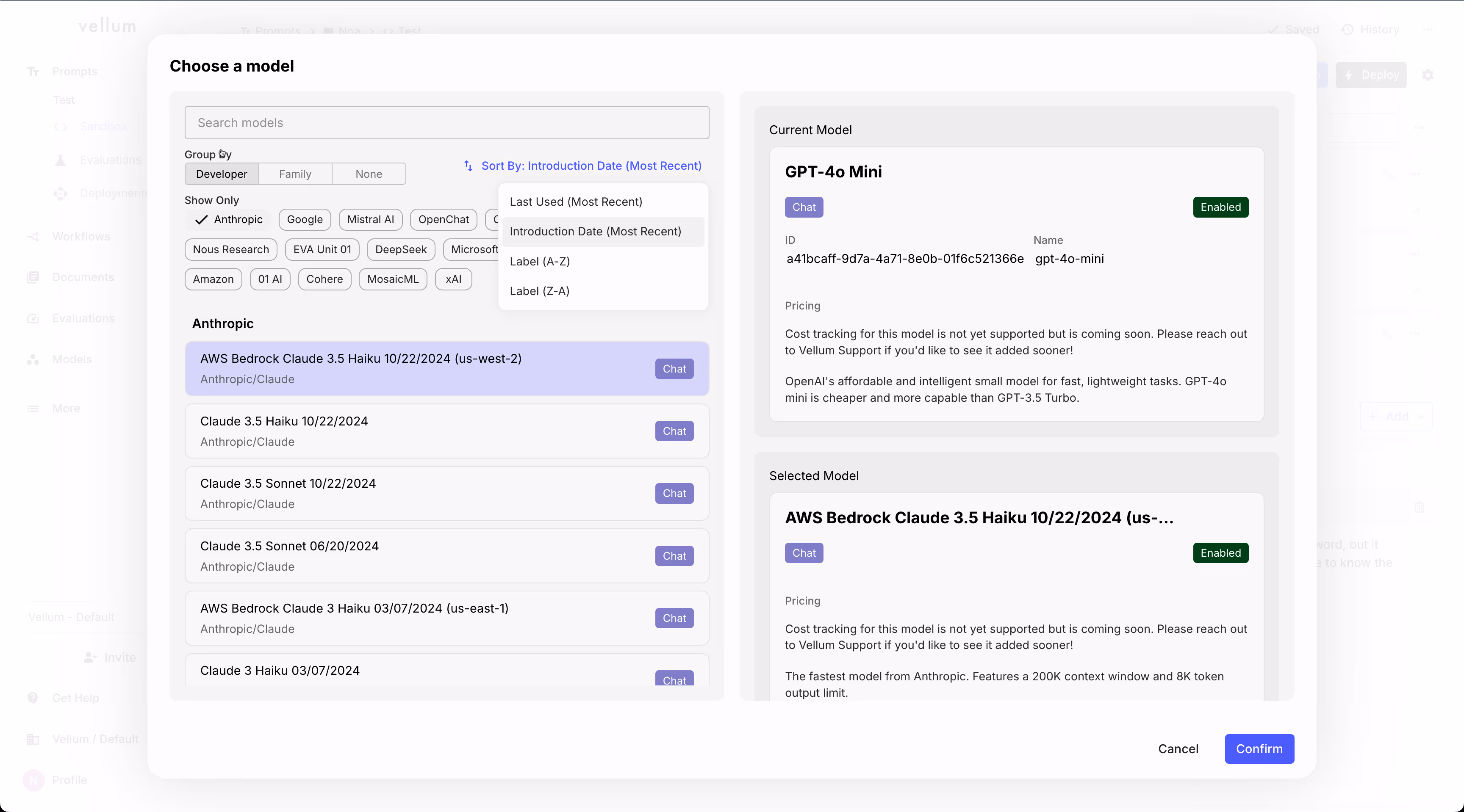Viewport: 1464px width, 812px height.
Task: Open the Sort By dropdown
Action: [x=591, y=166]
